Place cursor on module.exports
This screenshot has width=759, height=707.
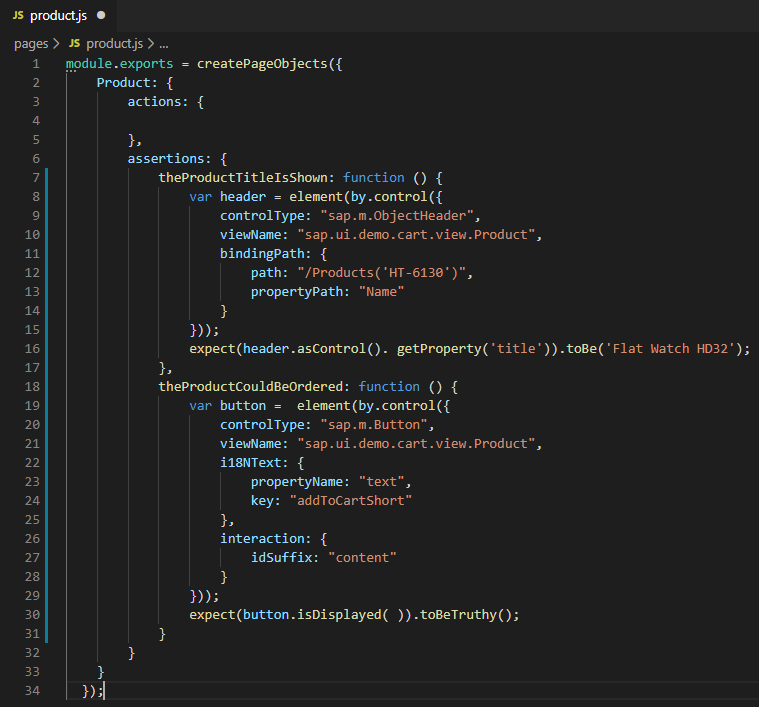pyautogui.click(x=119, y=64)
